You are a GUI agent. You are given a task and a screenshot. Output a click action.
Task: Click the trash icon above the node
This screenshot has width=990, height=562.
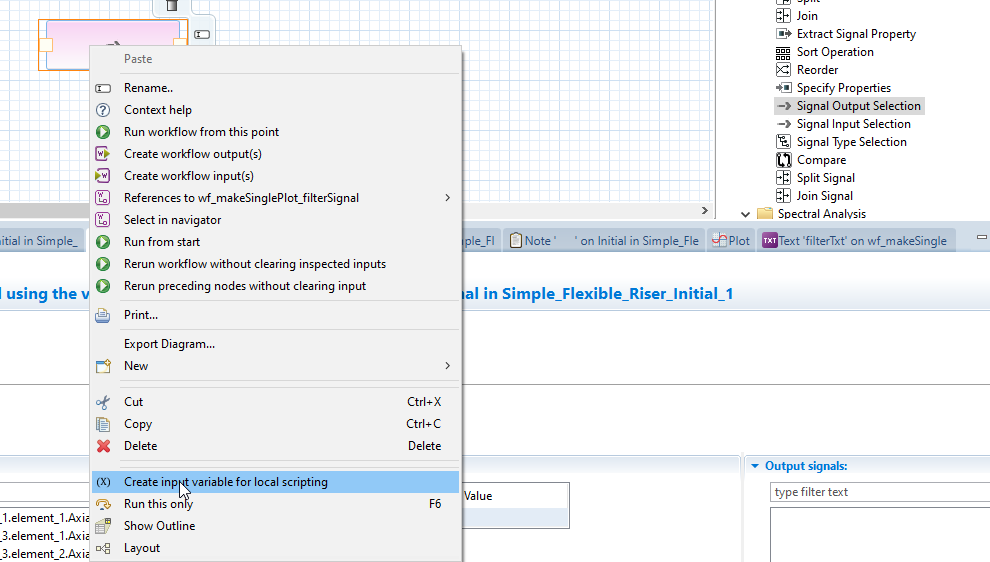click(x=171, y=6)
